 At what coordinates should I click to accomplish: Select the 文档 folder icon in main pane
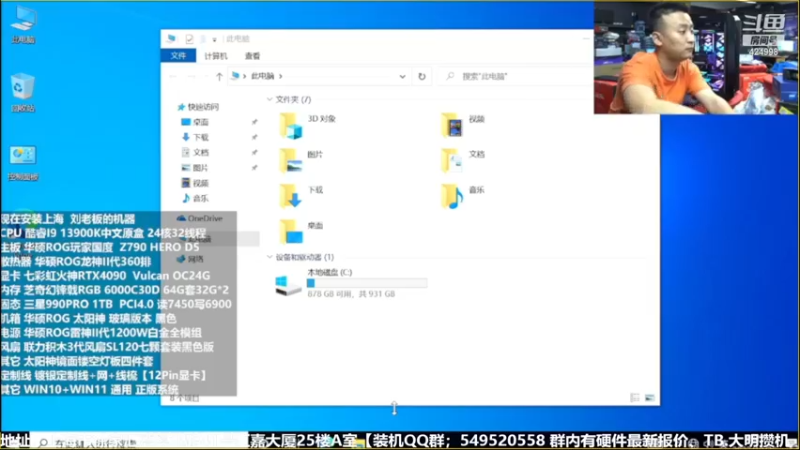coord(452,160)
